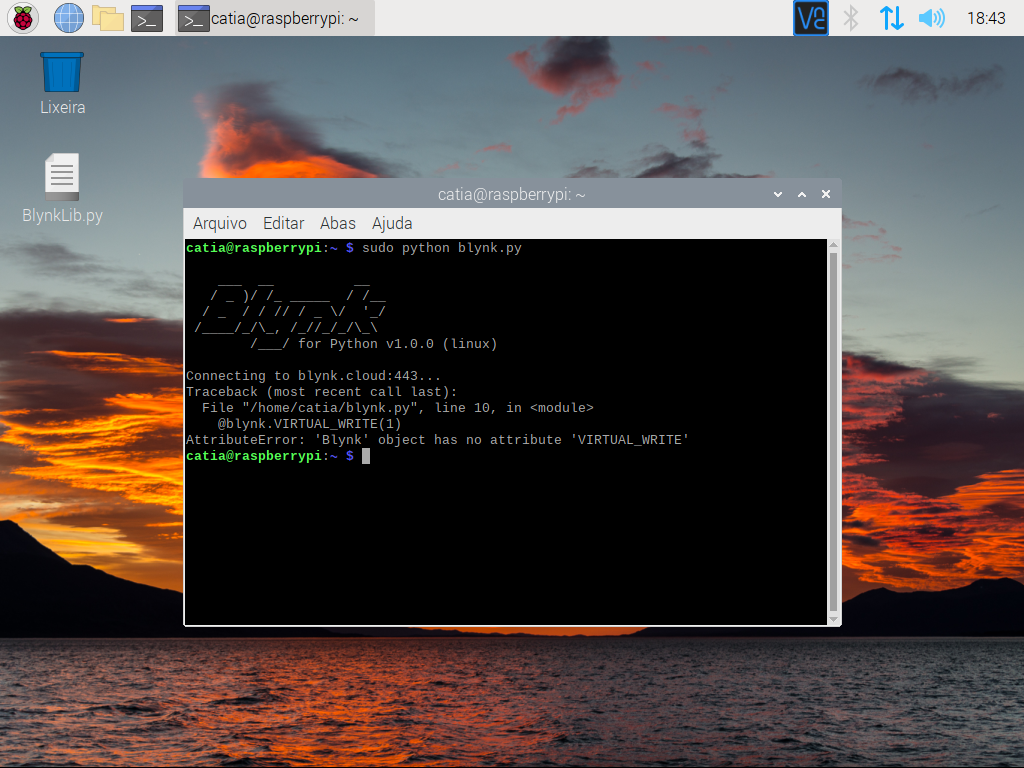Click the clock showing 18:43

[986, 18]
